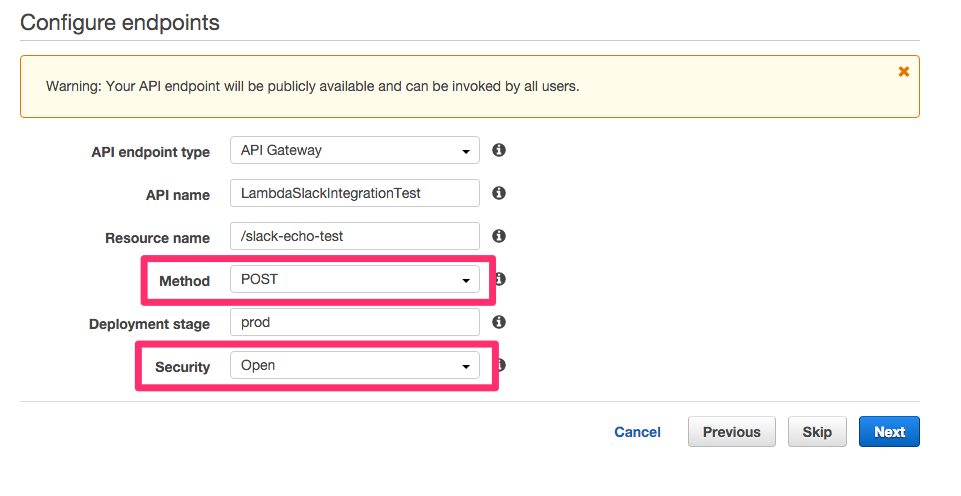Open the Security dropdown set to Open
The image size is (961, 496).
[x=354, y=365]
